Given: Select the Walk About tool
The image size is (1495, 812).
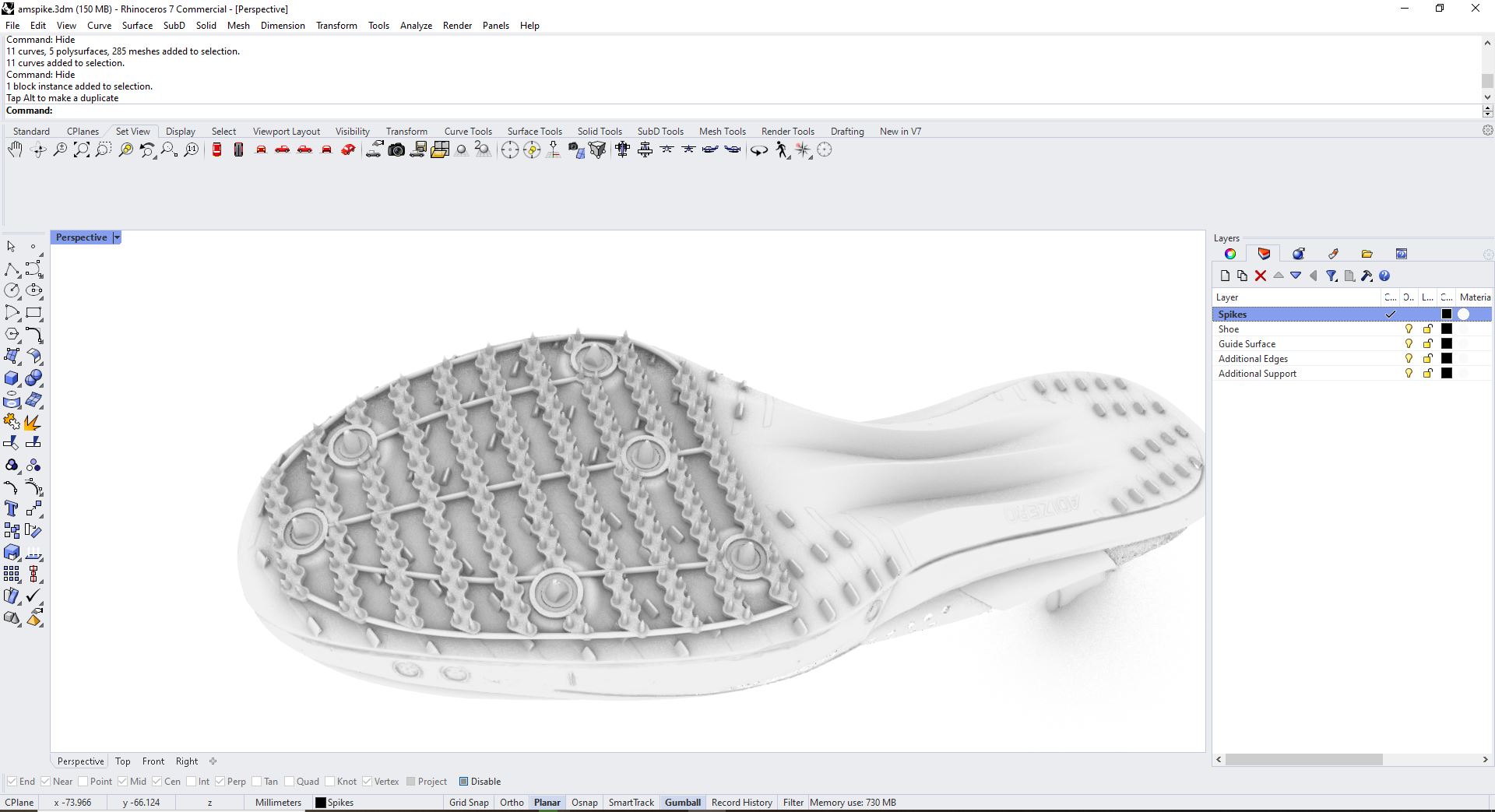Looking at the screenshot, I should tap(782, 150).
